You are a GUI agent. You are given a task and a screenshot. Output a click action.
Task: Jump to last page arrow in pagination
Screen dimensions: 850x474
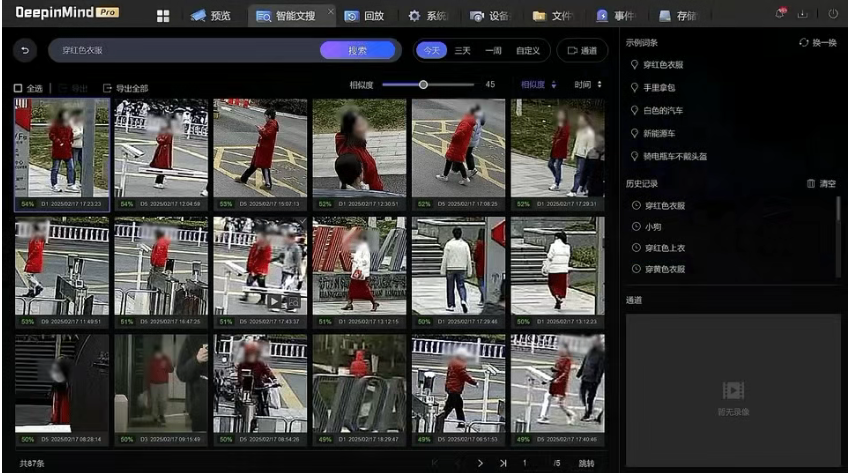pyautogui.click(x=502, y=463)
